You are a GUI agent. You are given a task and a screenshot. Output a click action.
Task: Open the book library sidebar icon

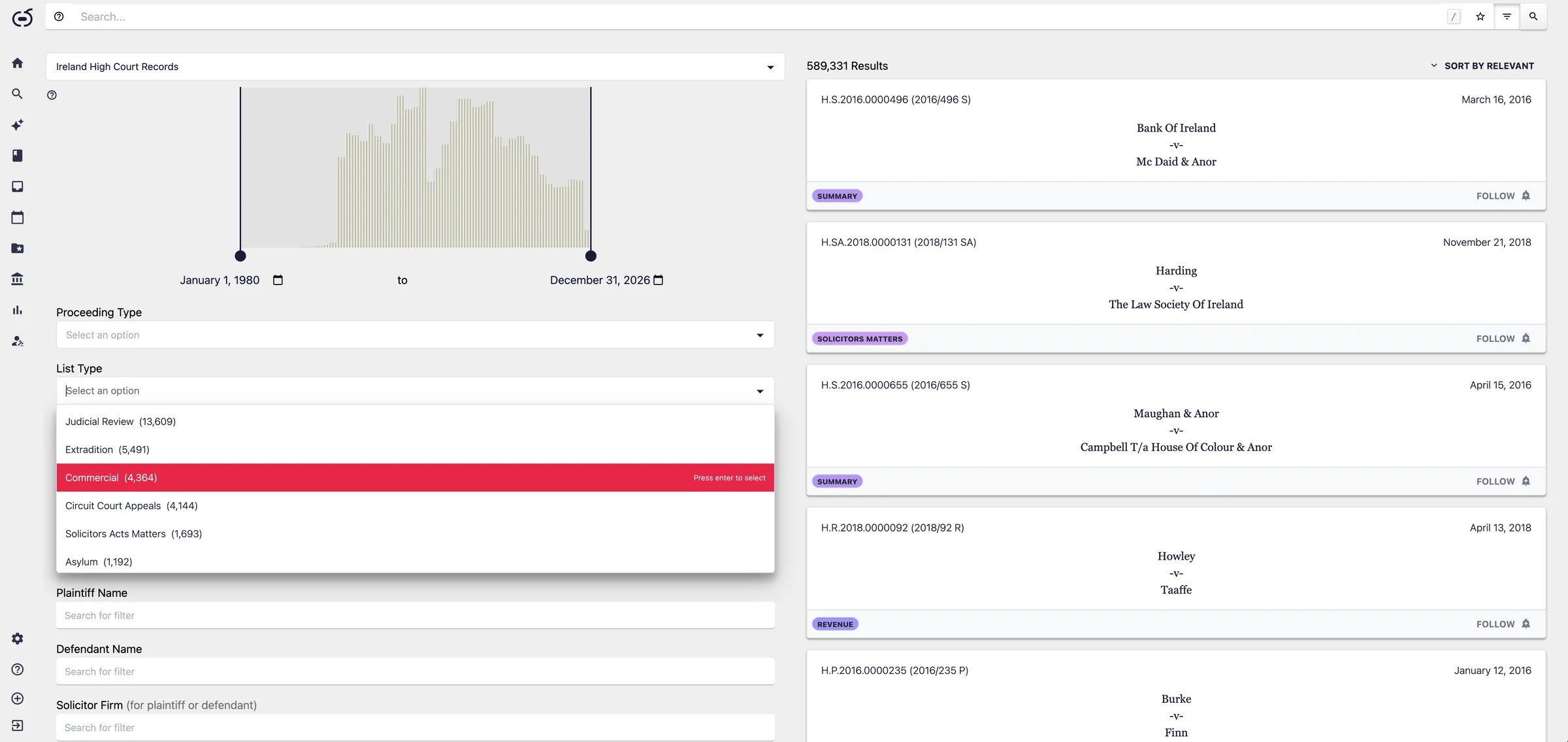pos(18,156)
